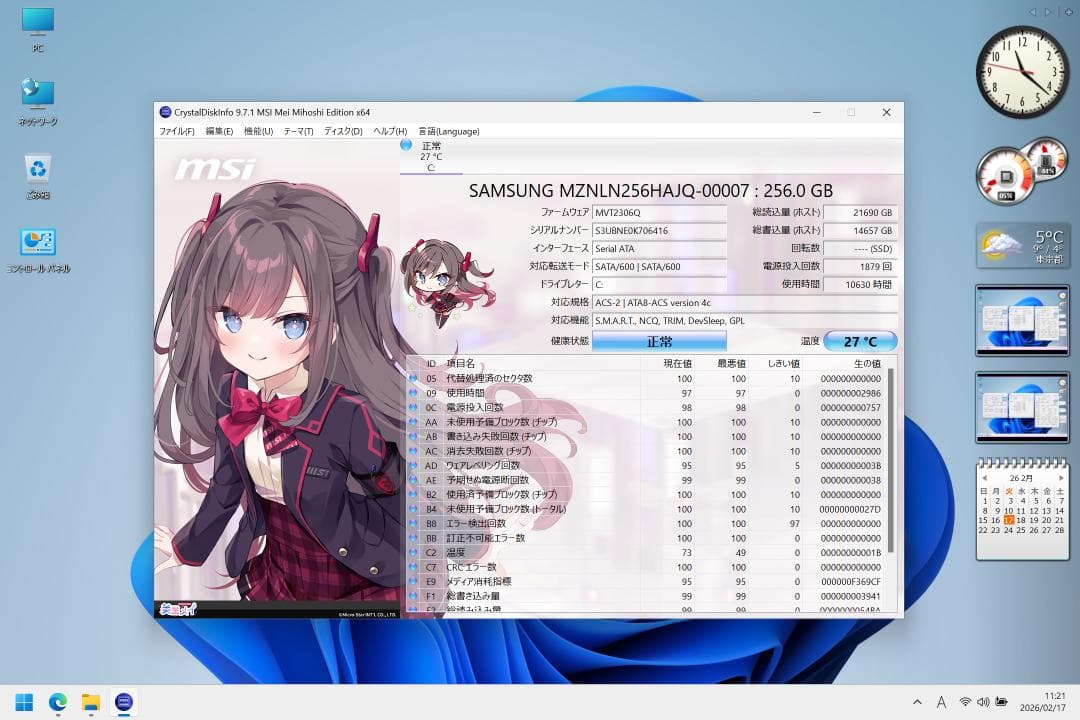Click the 正常 health status button
The height and width of the screenshot is (720, 1080).
(659, 341)
